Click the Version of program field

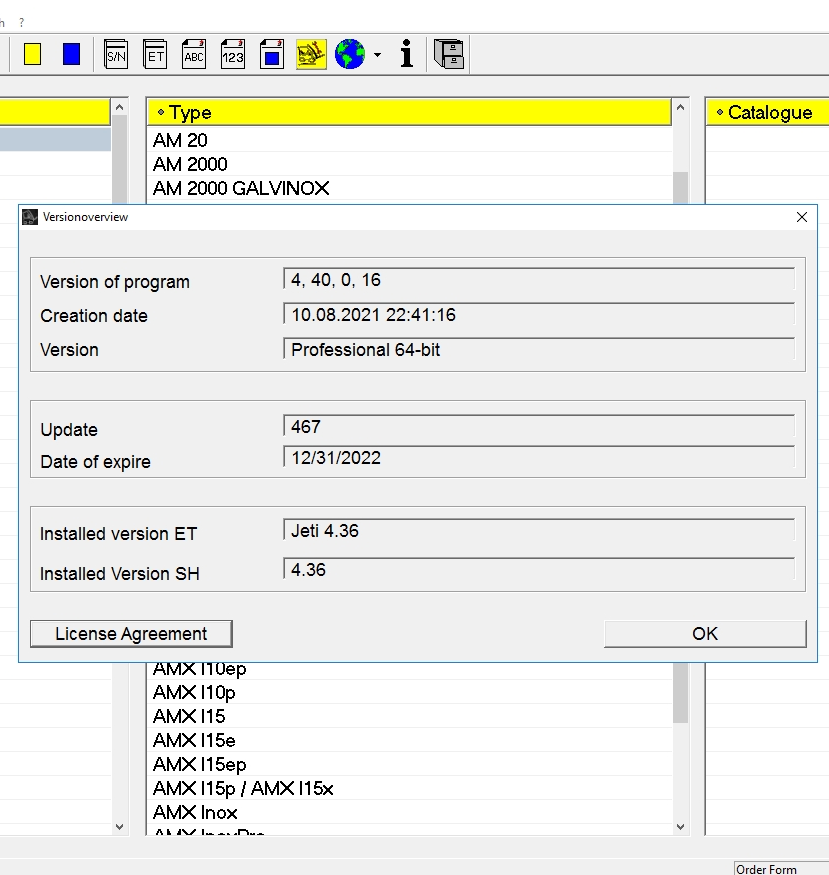point(539,280)
